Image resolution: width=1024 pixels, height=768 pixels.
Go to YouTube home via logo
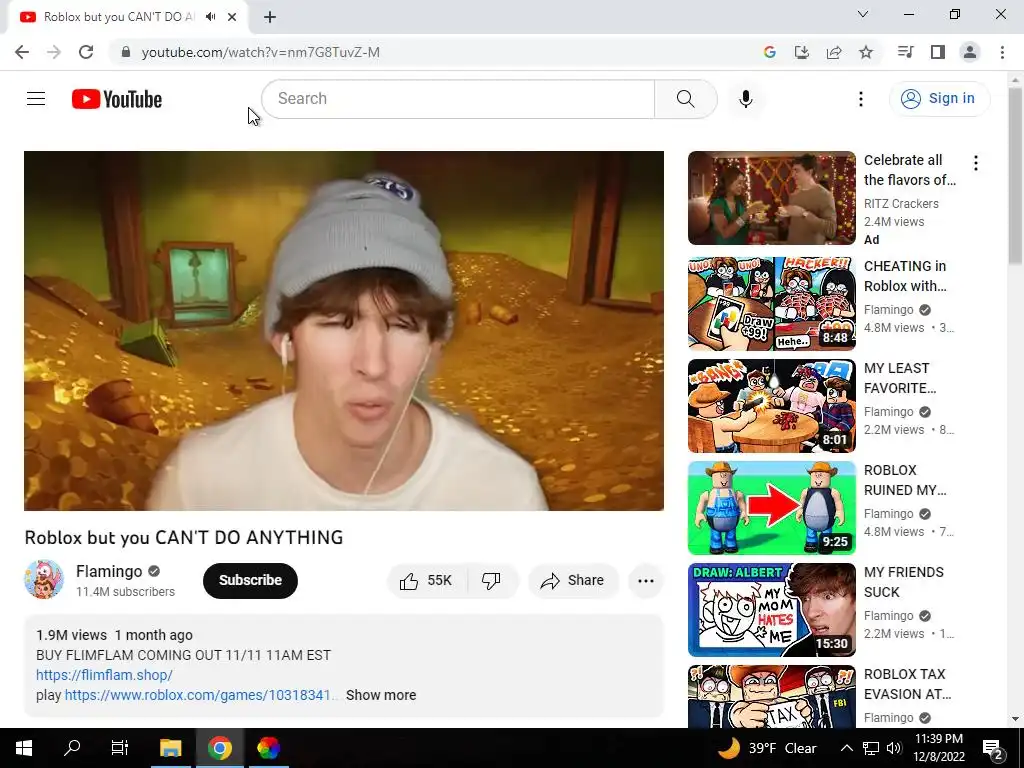117,99
